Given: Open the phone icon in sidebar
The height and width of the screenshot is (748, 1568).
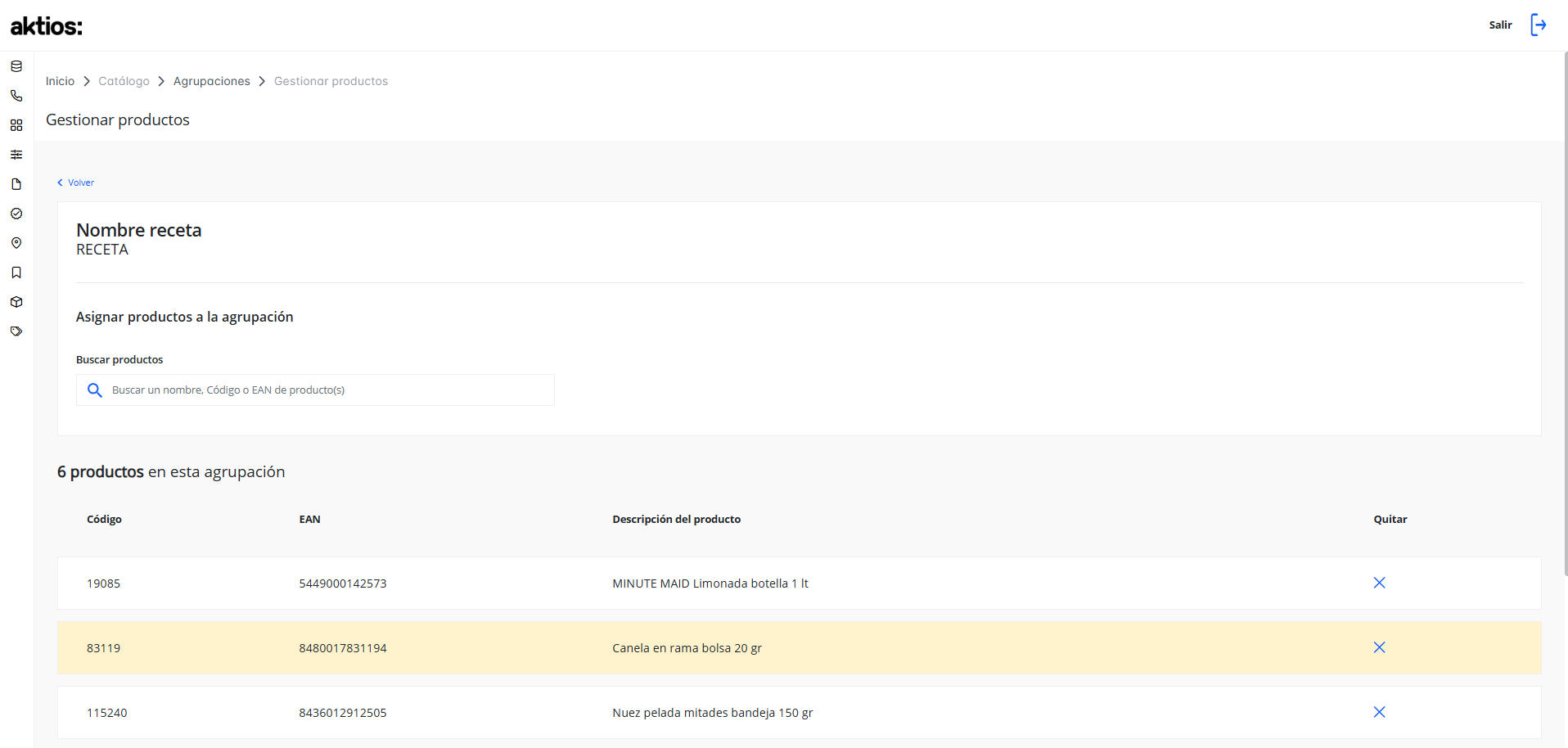Looking at the screenshot, I should pyautogui.click(x=16, y=96).
